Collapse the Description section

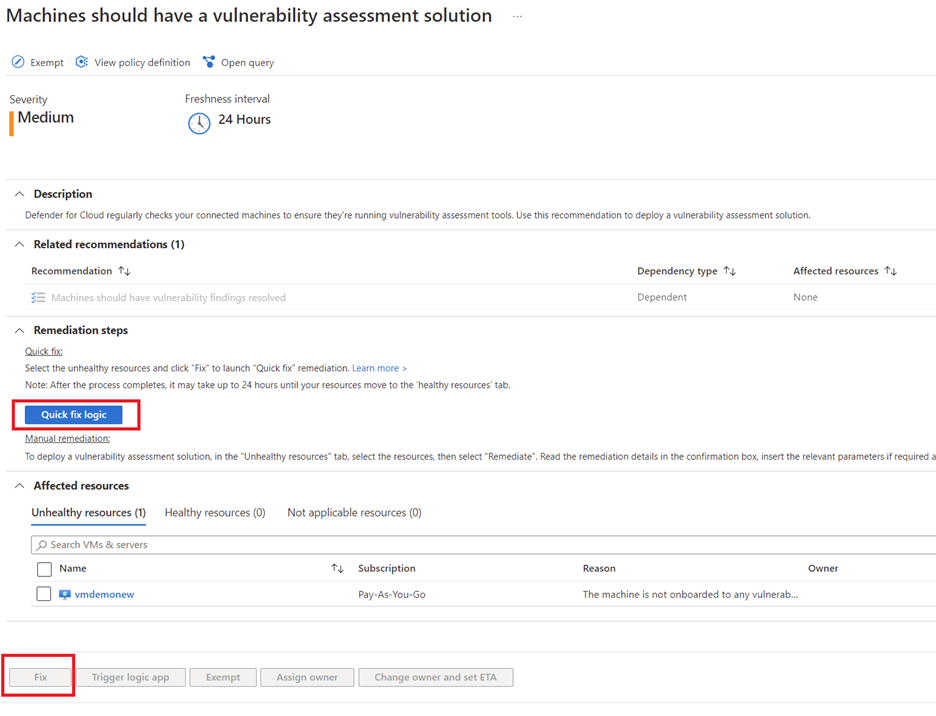click(x=19, y=194)
